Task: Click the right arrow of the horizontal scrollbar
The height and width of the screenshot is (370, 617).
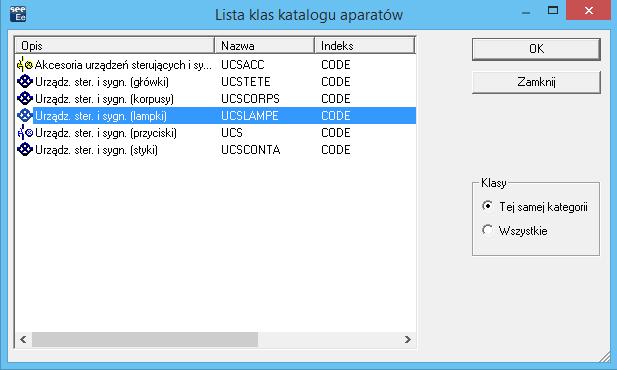Action: [408, 339]
